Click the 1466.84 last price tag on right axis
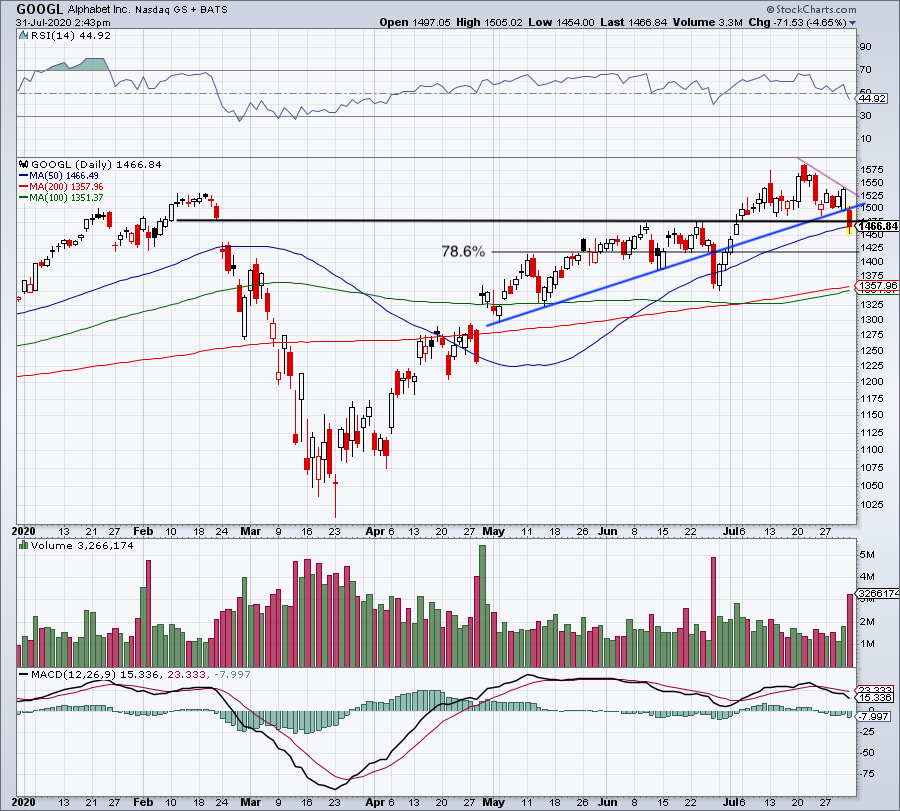The image size is (900, 811). tap(878, 226)
